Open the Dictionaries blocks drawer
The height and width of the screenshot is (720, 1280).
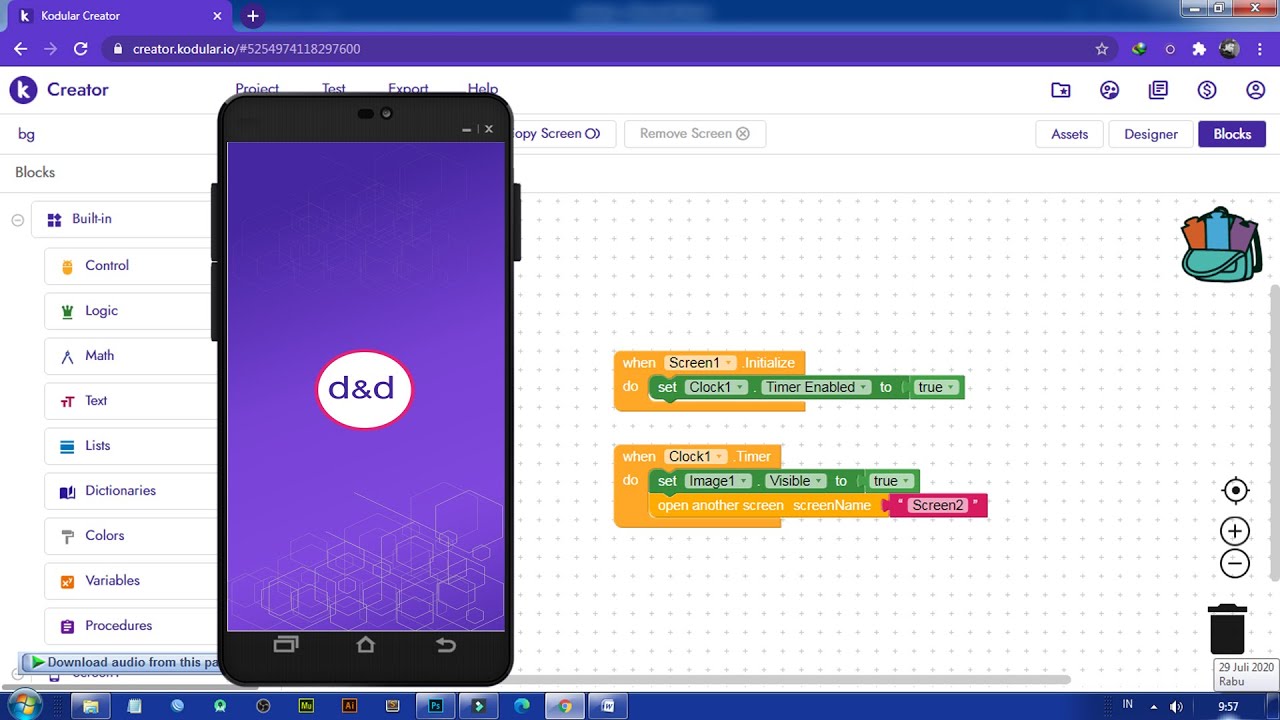pyautogui.click(x=130, y=491)
